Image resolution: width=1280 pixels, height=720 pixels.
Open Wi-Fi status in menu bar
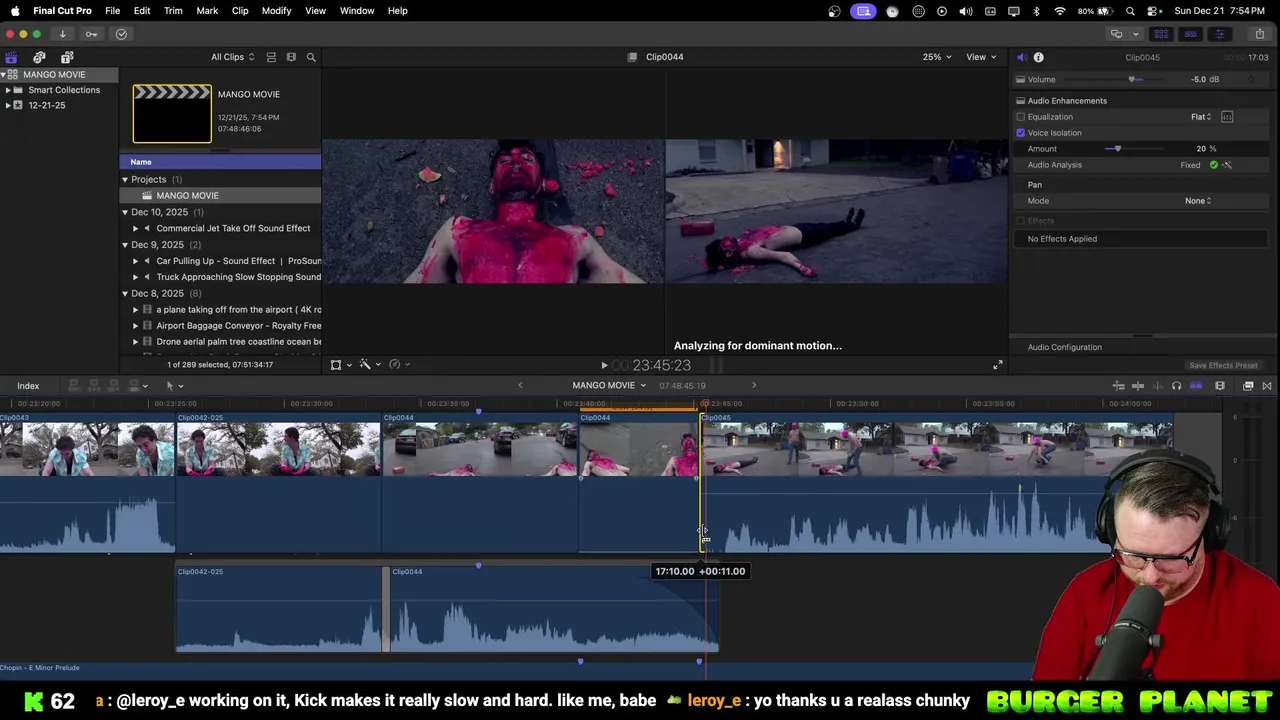coord(1060,11)
